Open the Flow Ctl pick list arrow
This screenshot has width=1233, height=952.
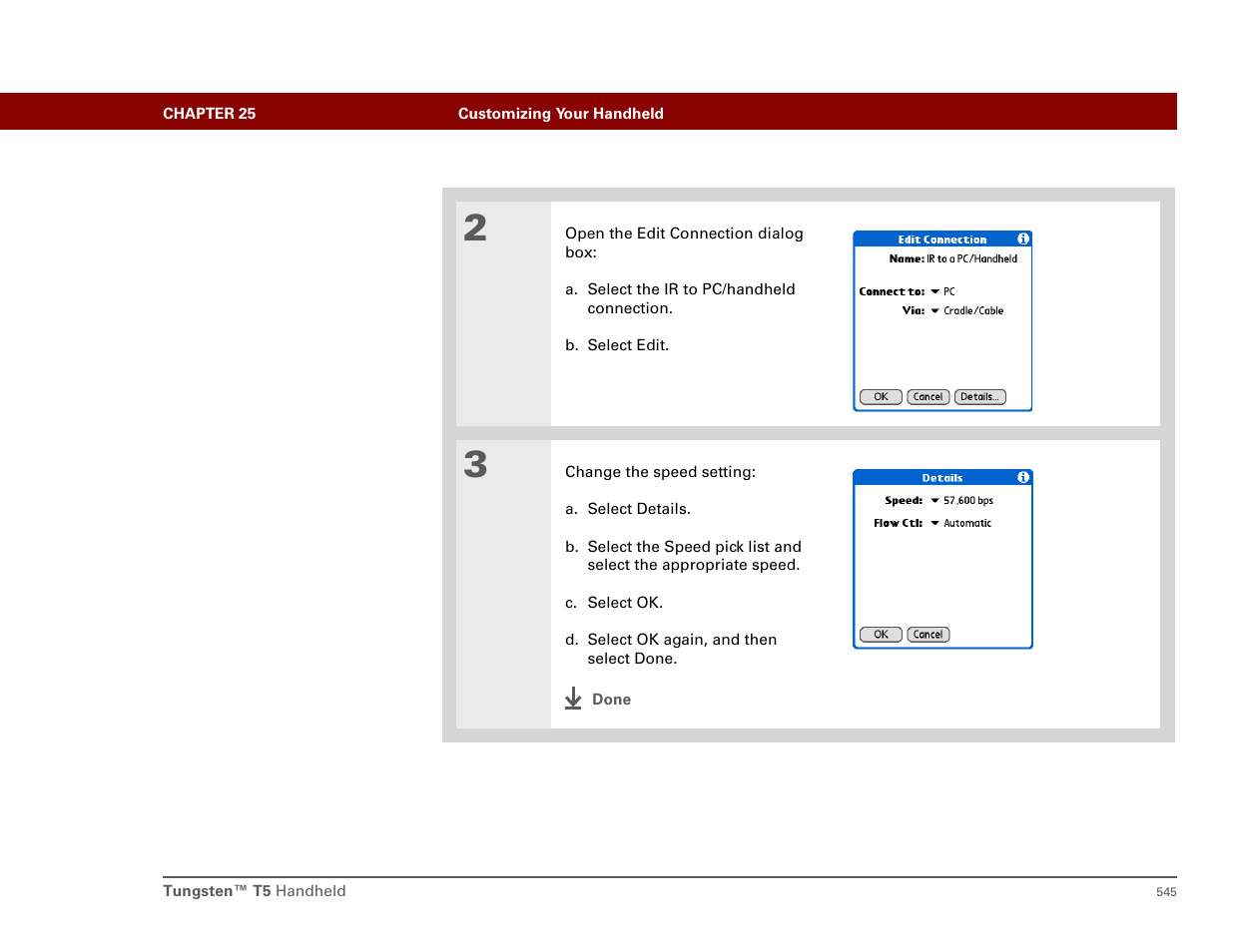934,523
